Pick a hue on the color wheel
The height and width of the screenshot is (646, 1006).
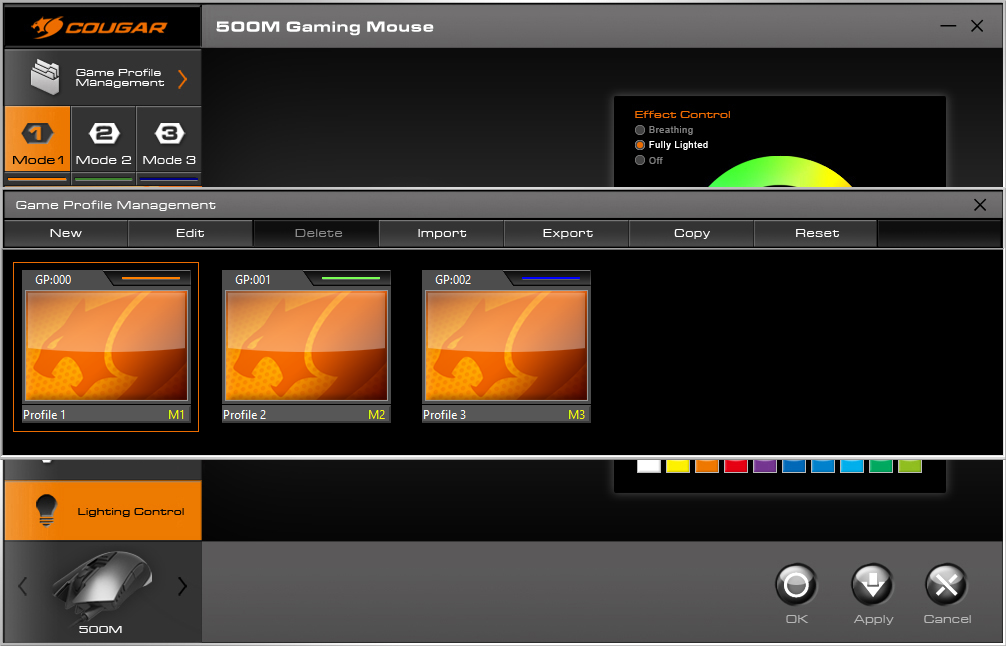pos(780,171)
